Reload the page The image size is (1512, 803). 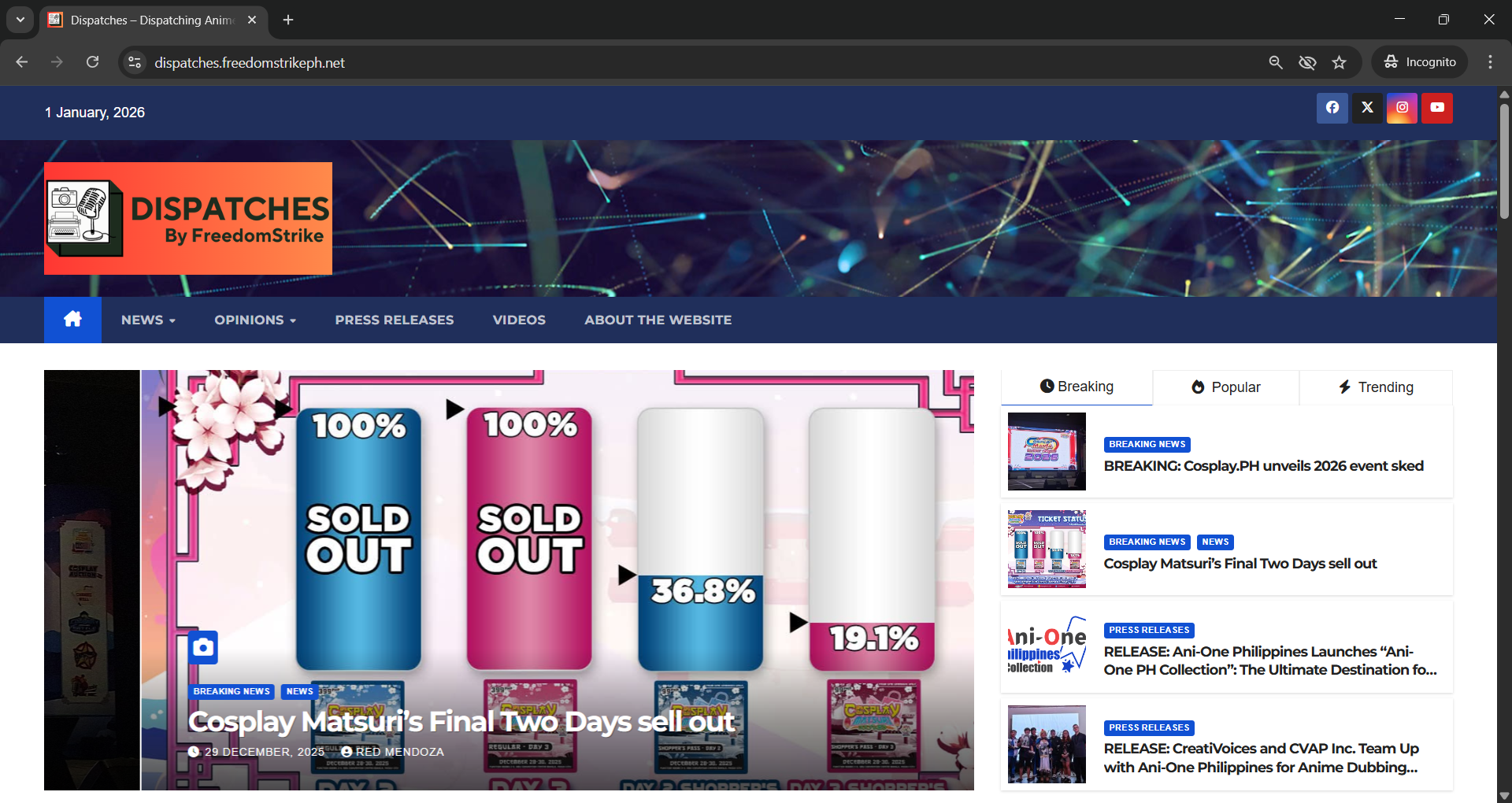coord(92,62)
